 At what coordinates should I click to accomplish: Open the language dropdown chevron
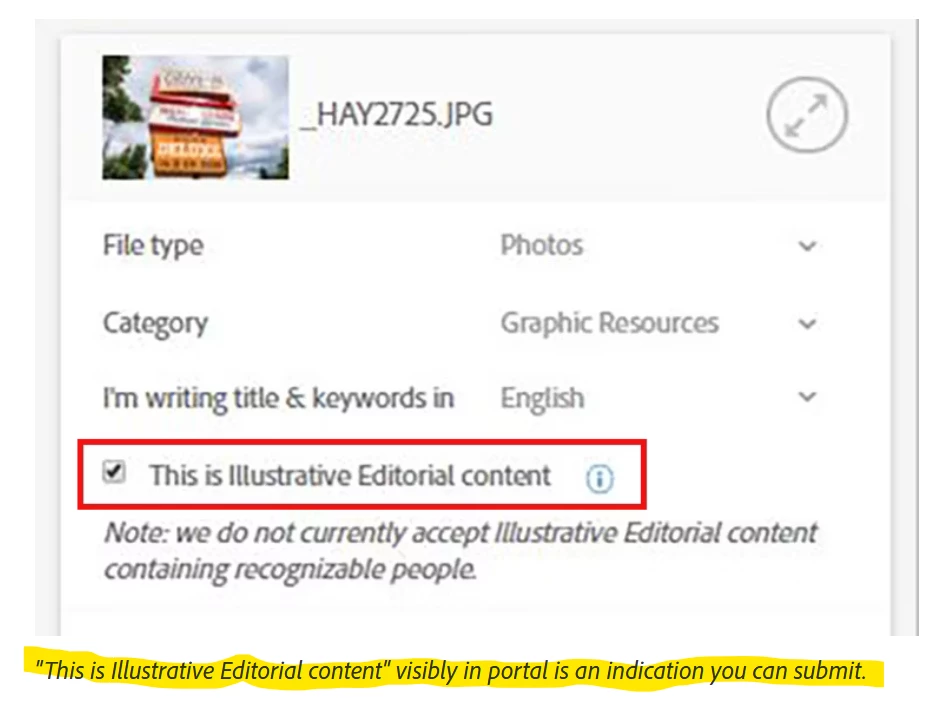[807, 397]
